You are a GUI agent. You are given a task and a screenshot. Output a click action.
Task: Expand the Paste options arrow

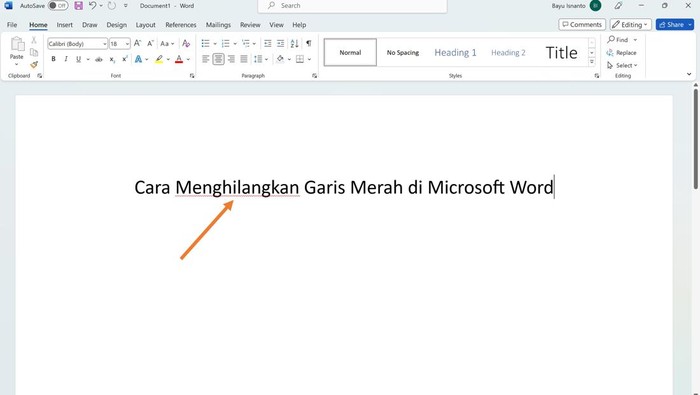(x=17, y=64)
